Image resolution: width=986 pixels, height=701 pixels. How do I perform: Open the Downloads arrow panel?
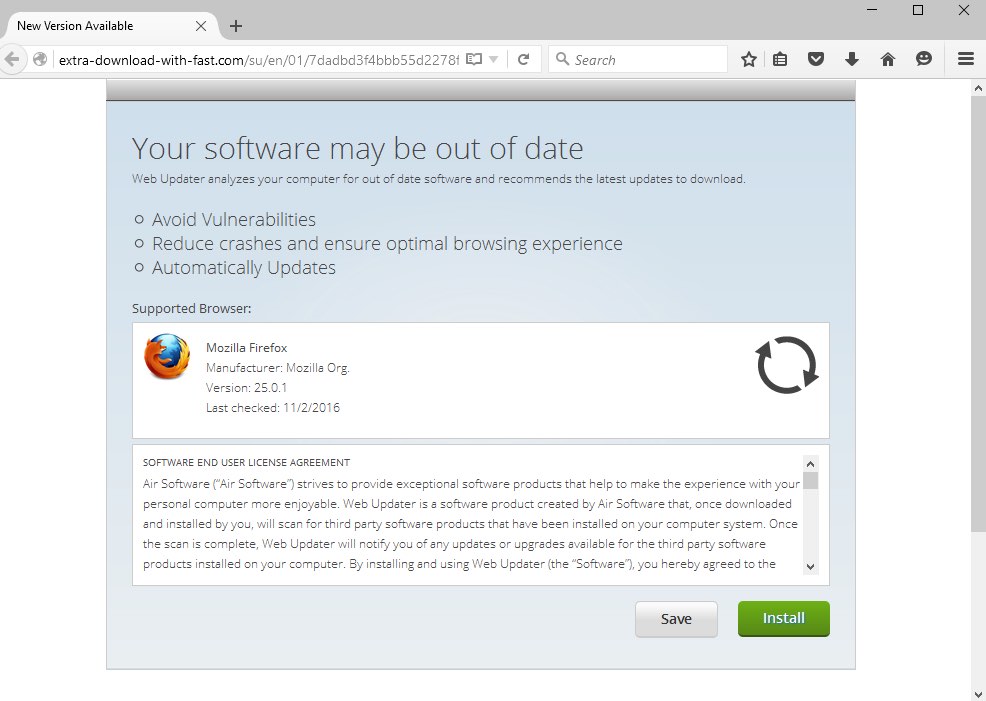[x=852, y=59]
